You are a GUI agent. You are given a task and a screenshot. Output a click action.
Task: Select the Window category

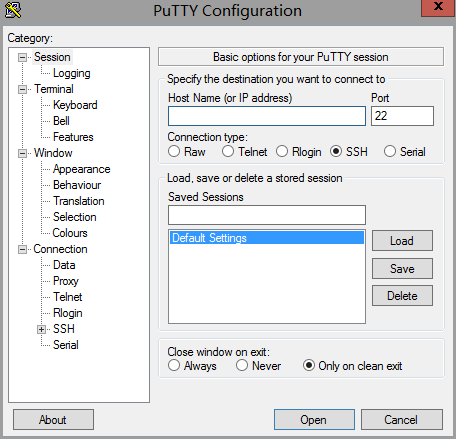(x=53, y=153)
